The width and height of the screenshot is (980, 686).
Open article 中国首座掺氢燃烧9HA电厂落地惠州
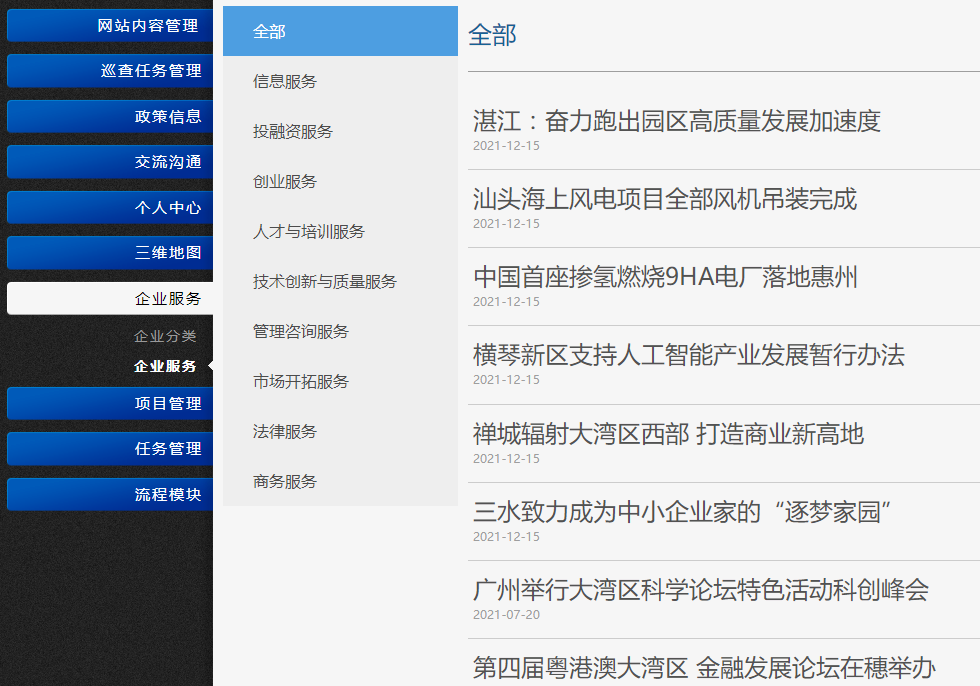coord(666,277)
